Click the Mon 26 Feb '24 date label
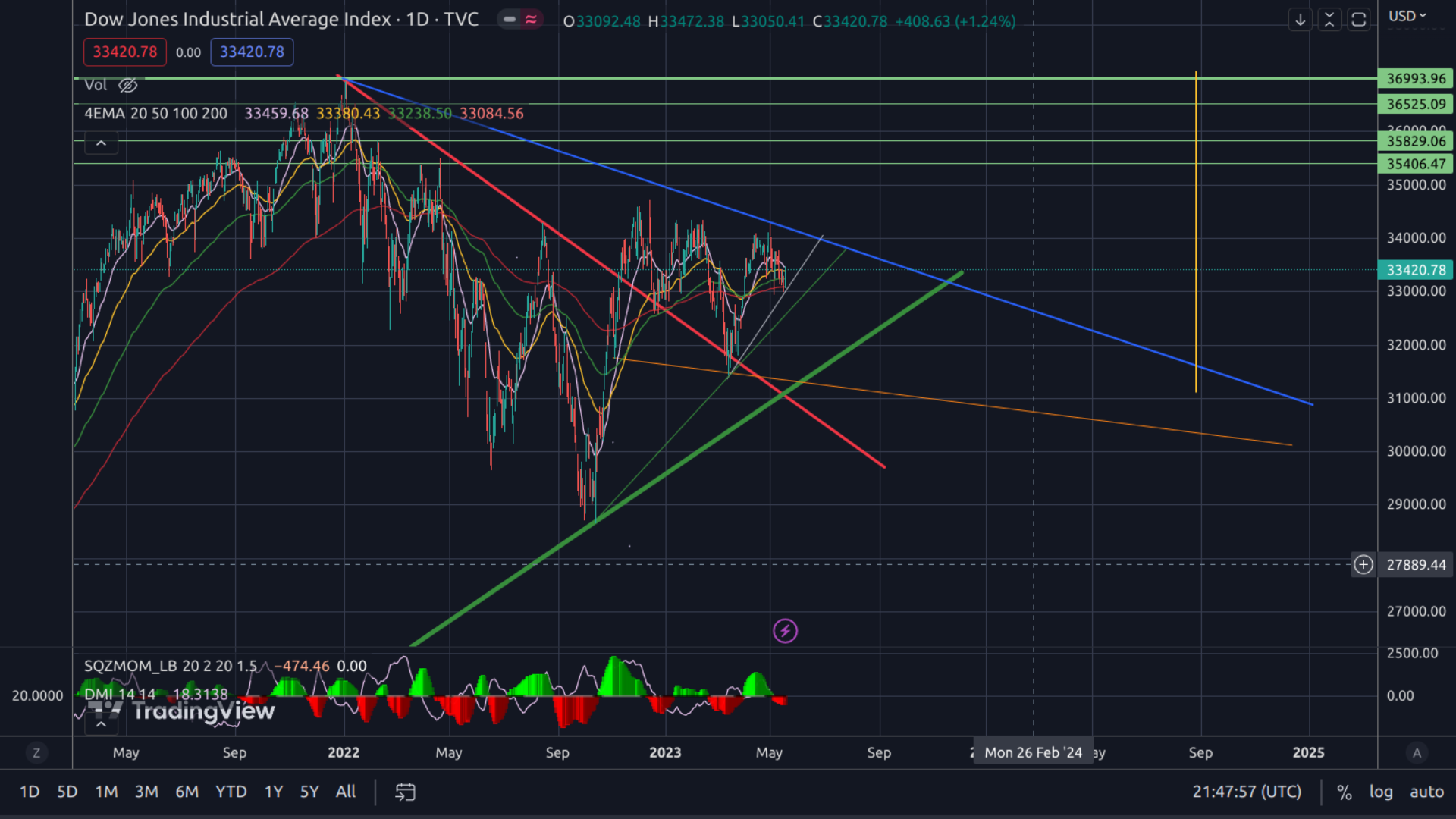 1033,752
